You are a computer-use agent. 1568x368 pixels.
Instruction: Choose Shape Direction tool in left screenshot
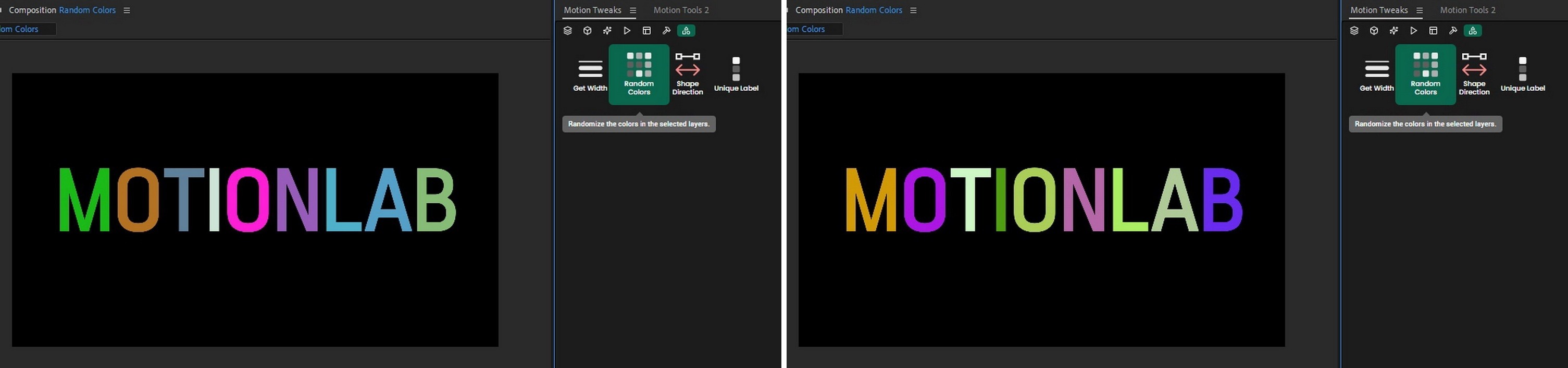[x=688, y=75]
